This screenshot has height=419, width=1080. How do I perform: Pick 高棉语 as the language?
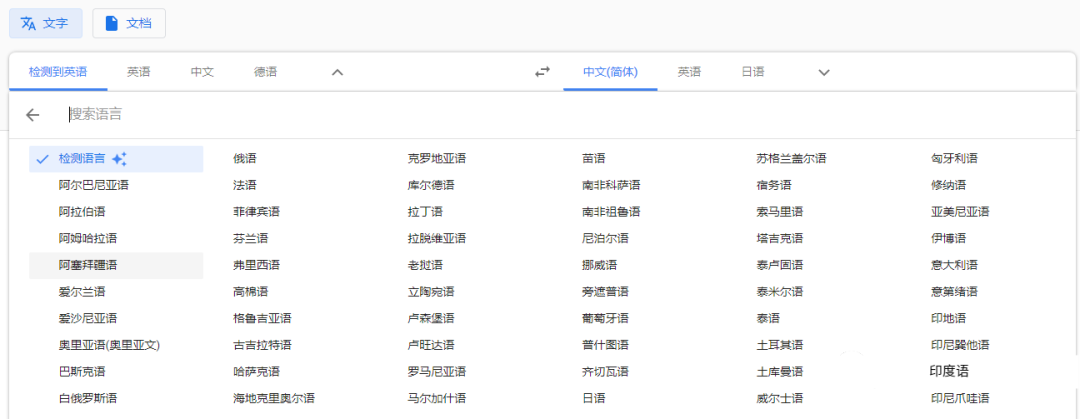click(251, 292)
